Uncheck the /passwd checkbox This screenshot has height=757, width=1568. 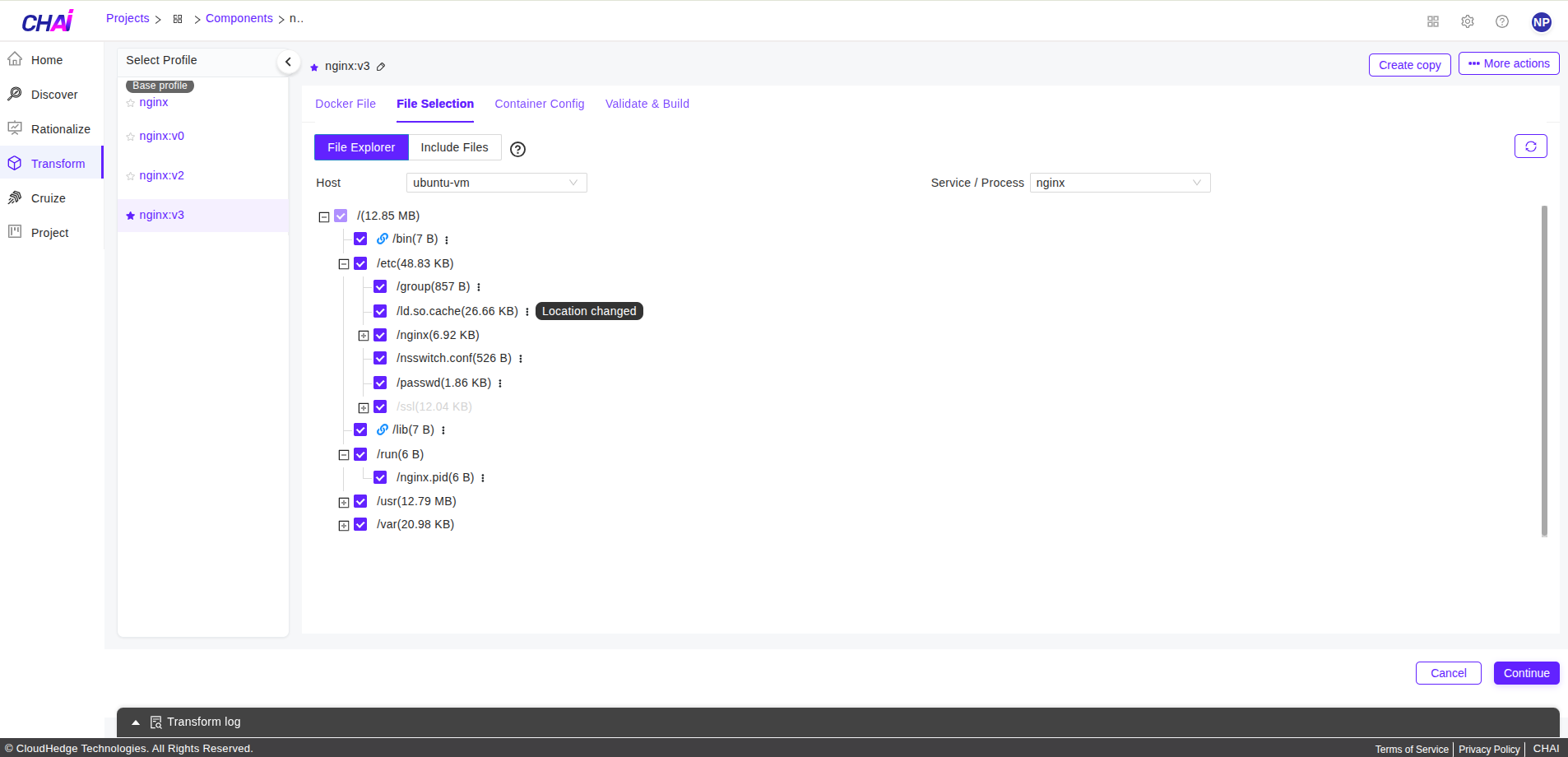(x=380, y=383)
